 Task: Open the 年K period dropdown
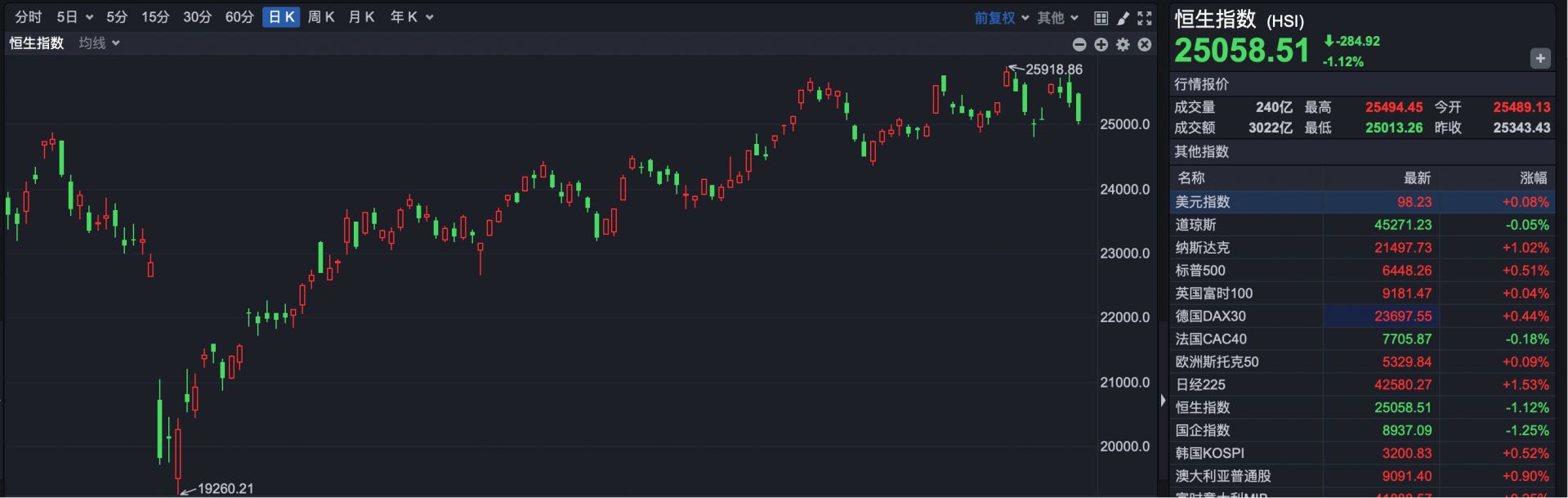[411, 17]
